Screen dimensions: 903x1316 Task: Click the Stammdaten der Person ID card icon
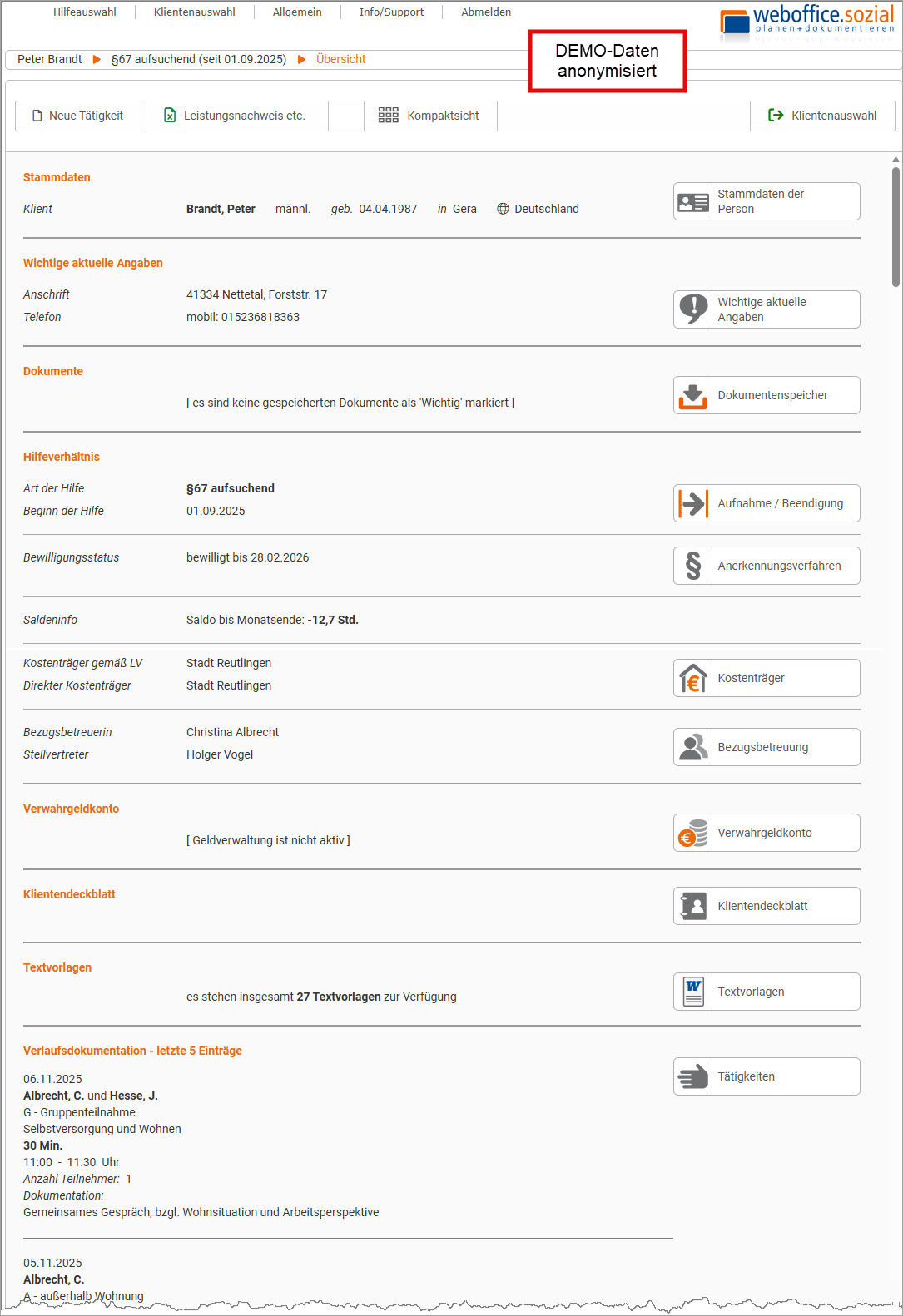pyautogui.click(x=692, y=202)
